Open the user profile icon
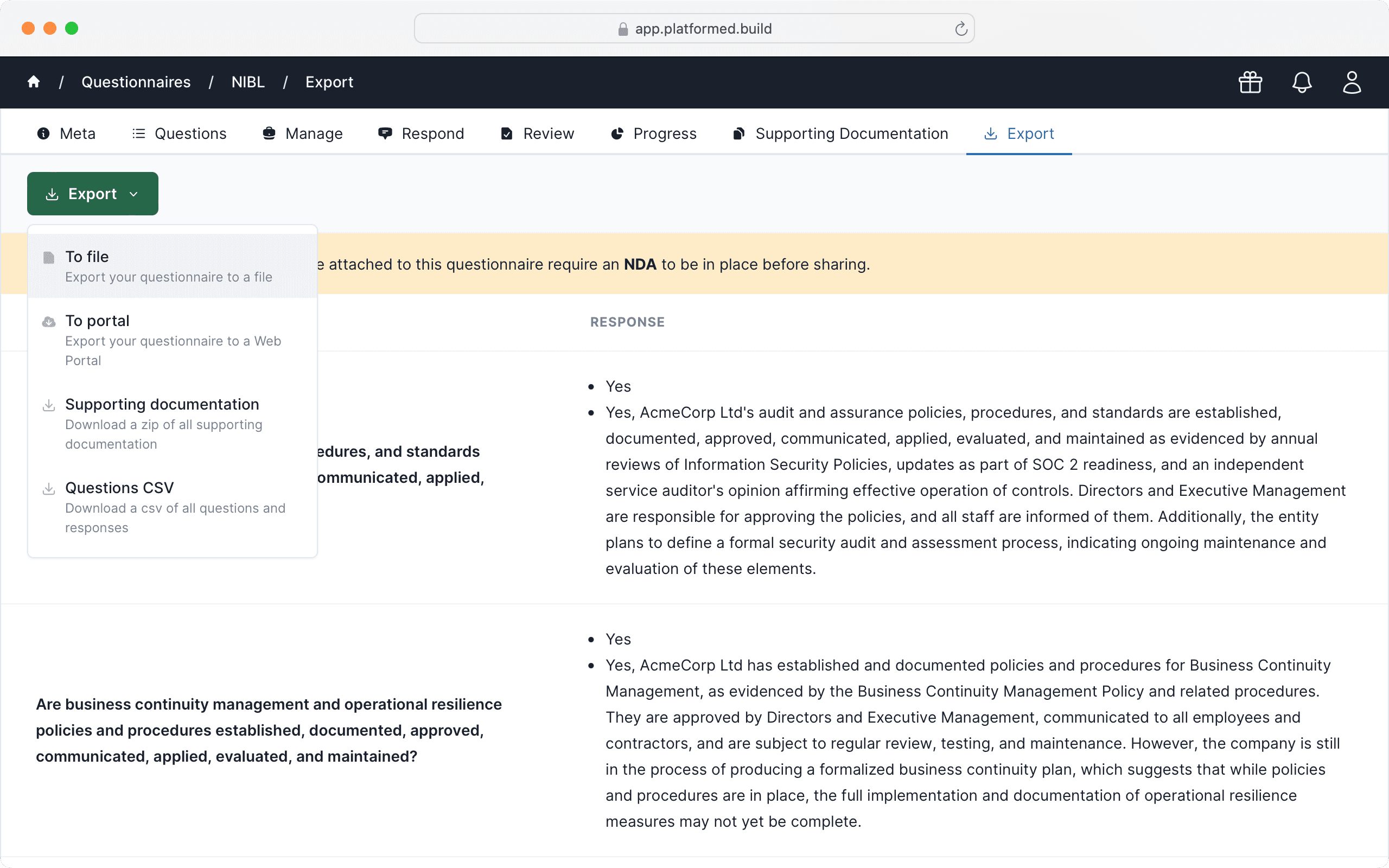 pyautogui.click(x=1352, y=82)
